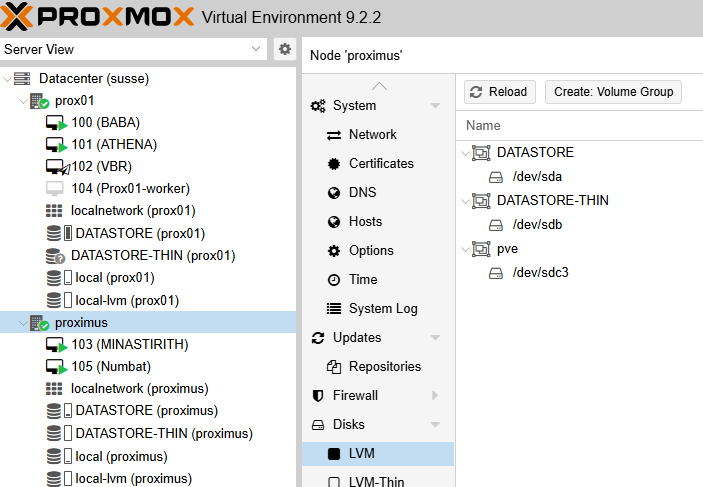Click the Proxmox logo
Image resolution: width=703 pixels, height=487 pixels.
(97, 17)
